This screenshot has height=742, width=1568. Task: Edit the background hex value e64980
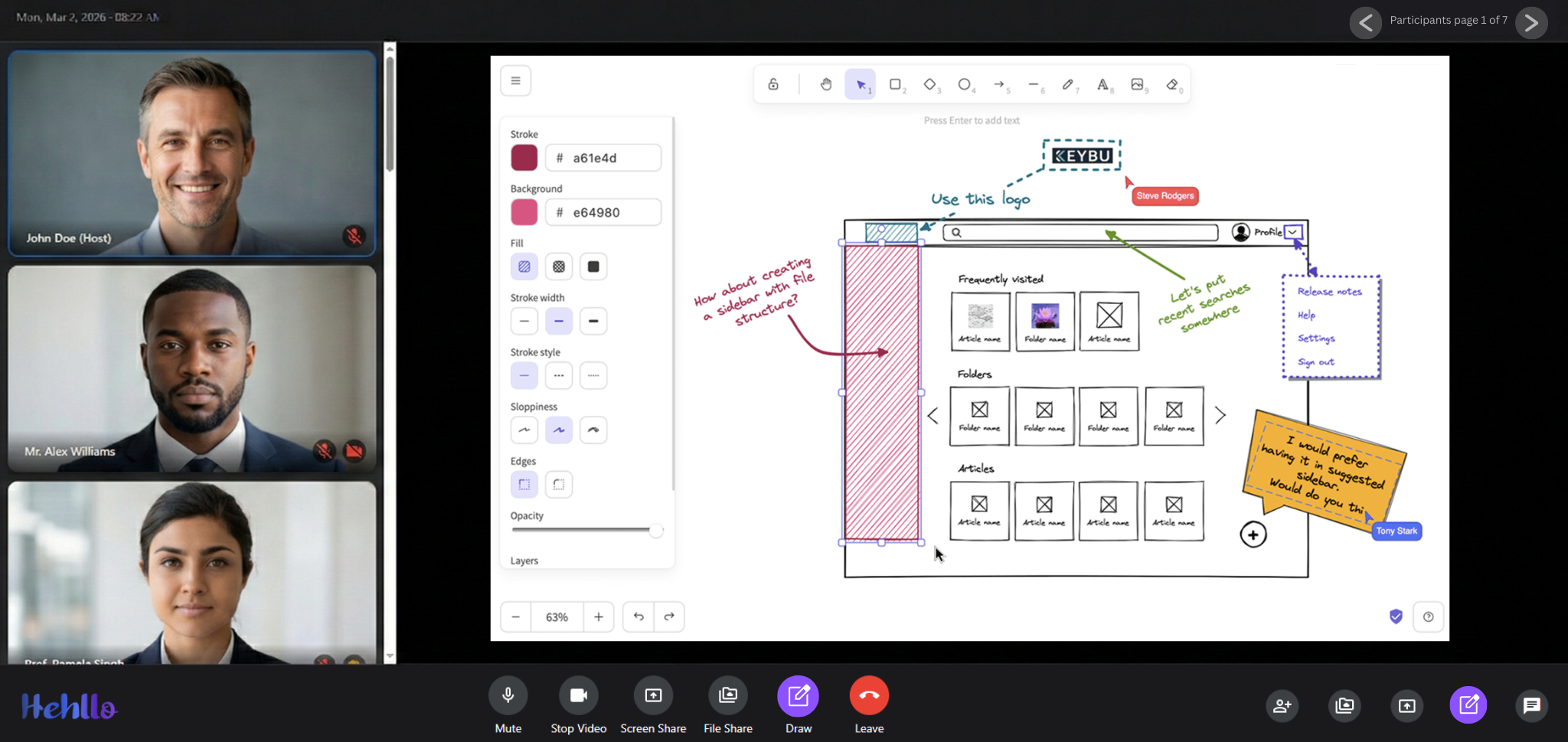[x=603, y=212]
